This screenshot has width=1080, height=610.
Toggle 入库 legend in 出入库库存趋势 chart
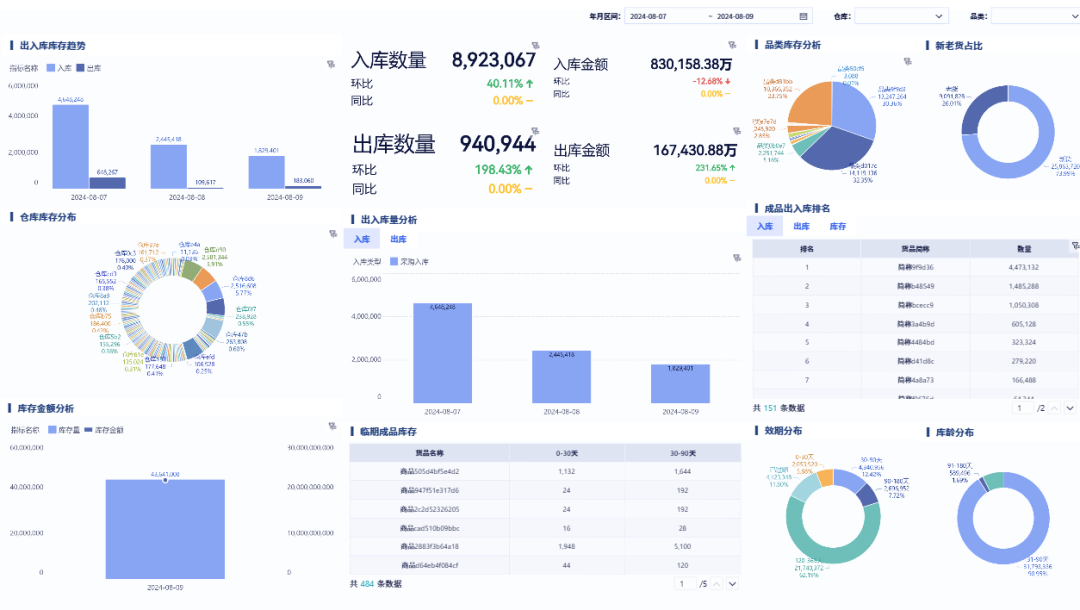click(x=59, y=68)
